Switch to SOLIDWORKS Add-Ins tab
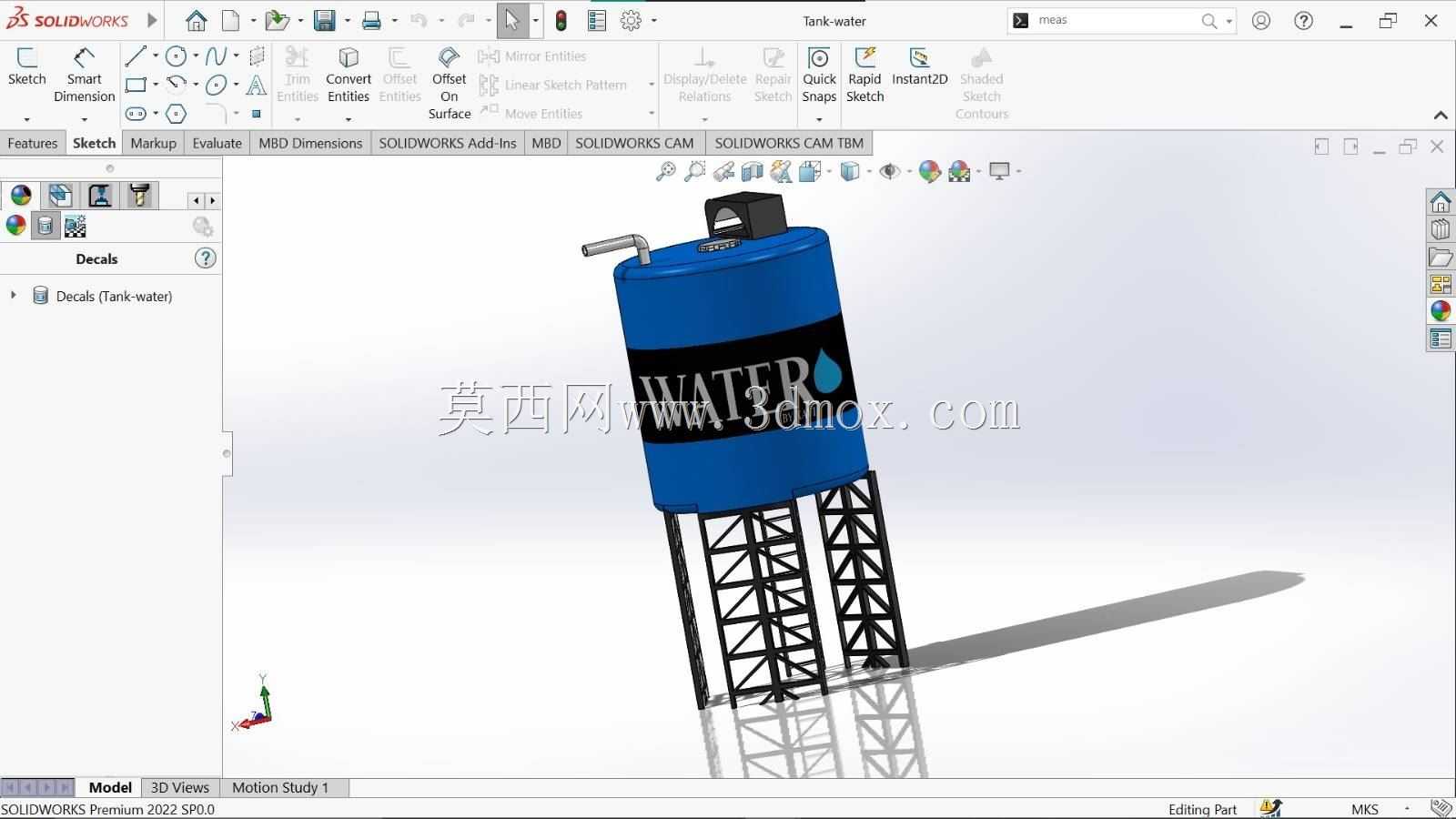 (x=447, y=143)
